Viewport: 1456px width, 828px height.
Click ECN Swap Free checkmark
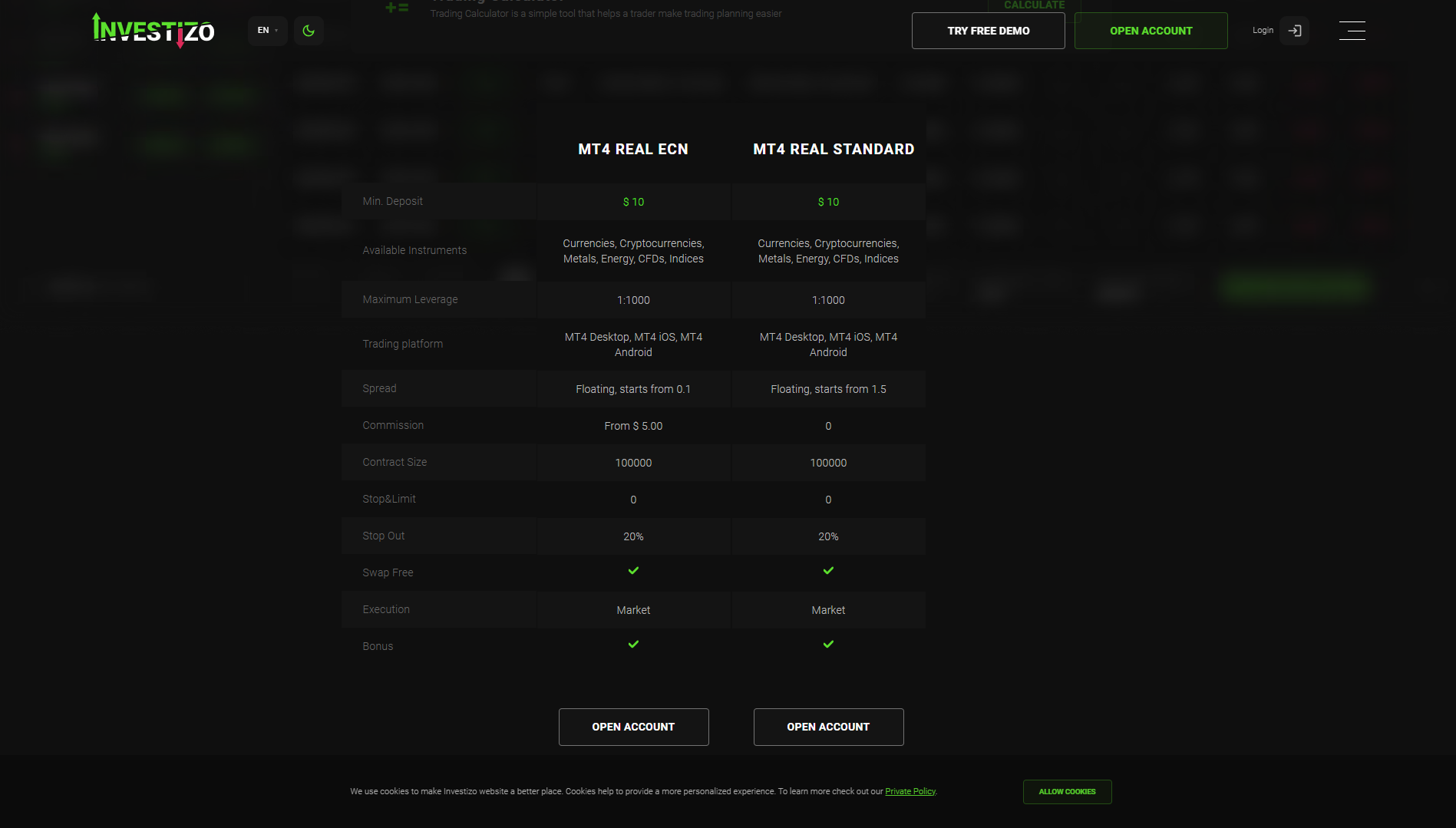click(x=634, y=570)
